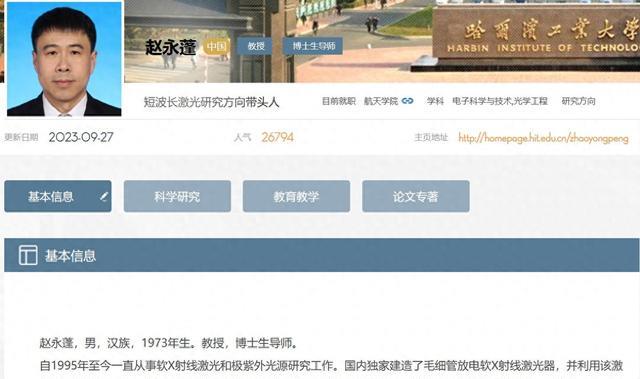Image resolution: width=640 pixels, height=379 pixels.
Task: Open the homepage.hit.edu.cn/zhaoyongpeng link
Action: coord(543,138)
